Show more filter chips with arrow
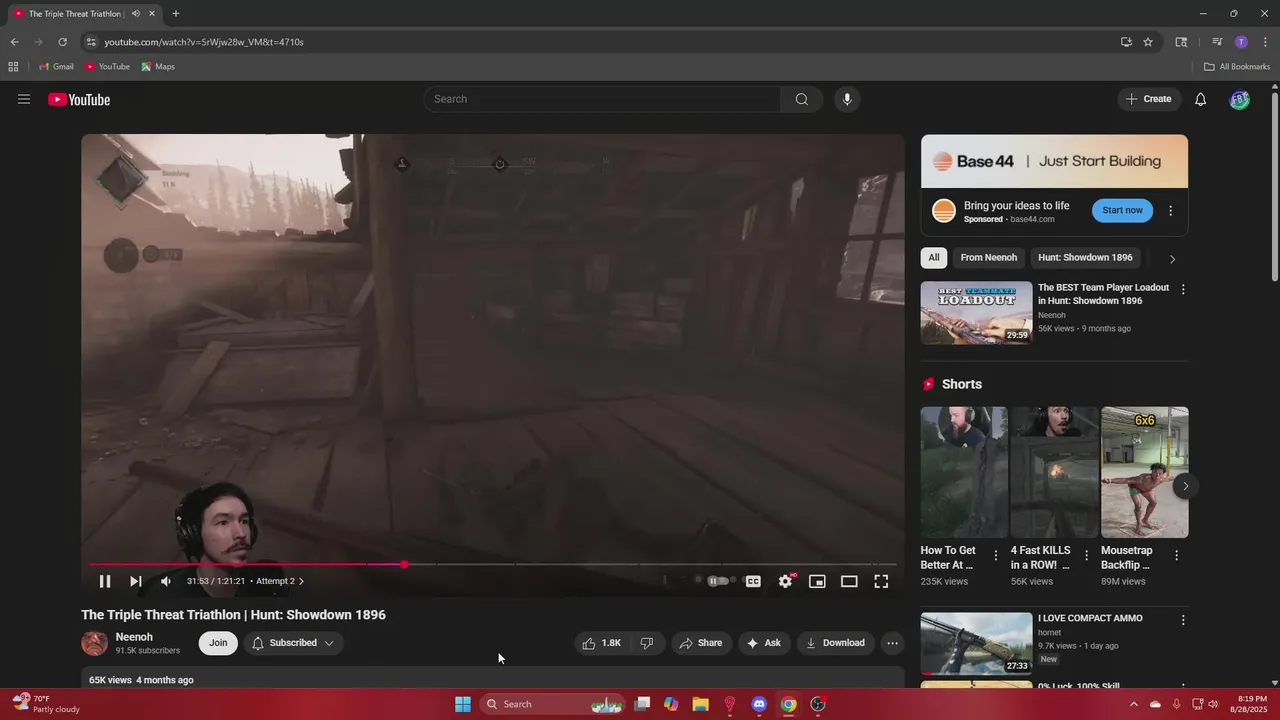Image resolution: width=1280 pixels, height=720 pixels. tap(1172, 259)
